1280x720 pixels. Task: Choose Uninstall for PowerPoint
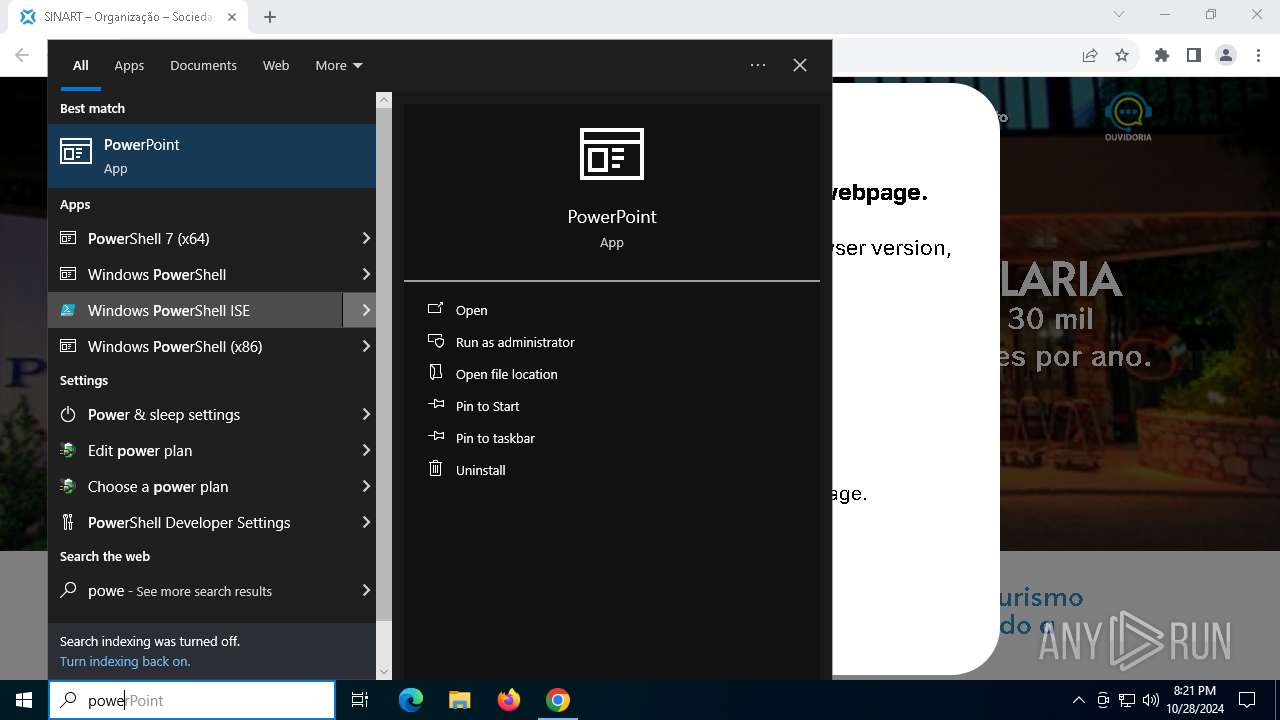[481, 470]
